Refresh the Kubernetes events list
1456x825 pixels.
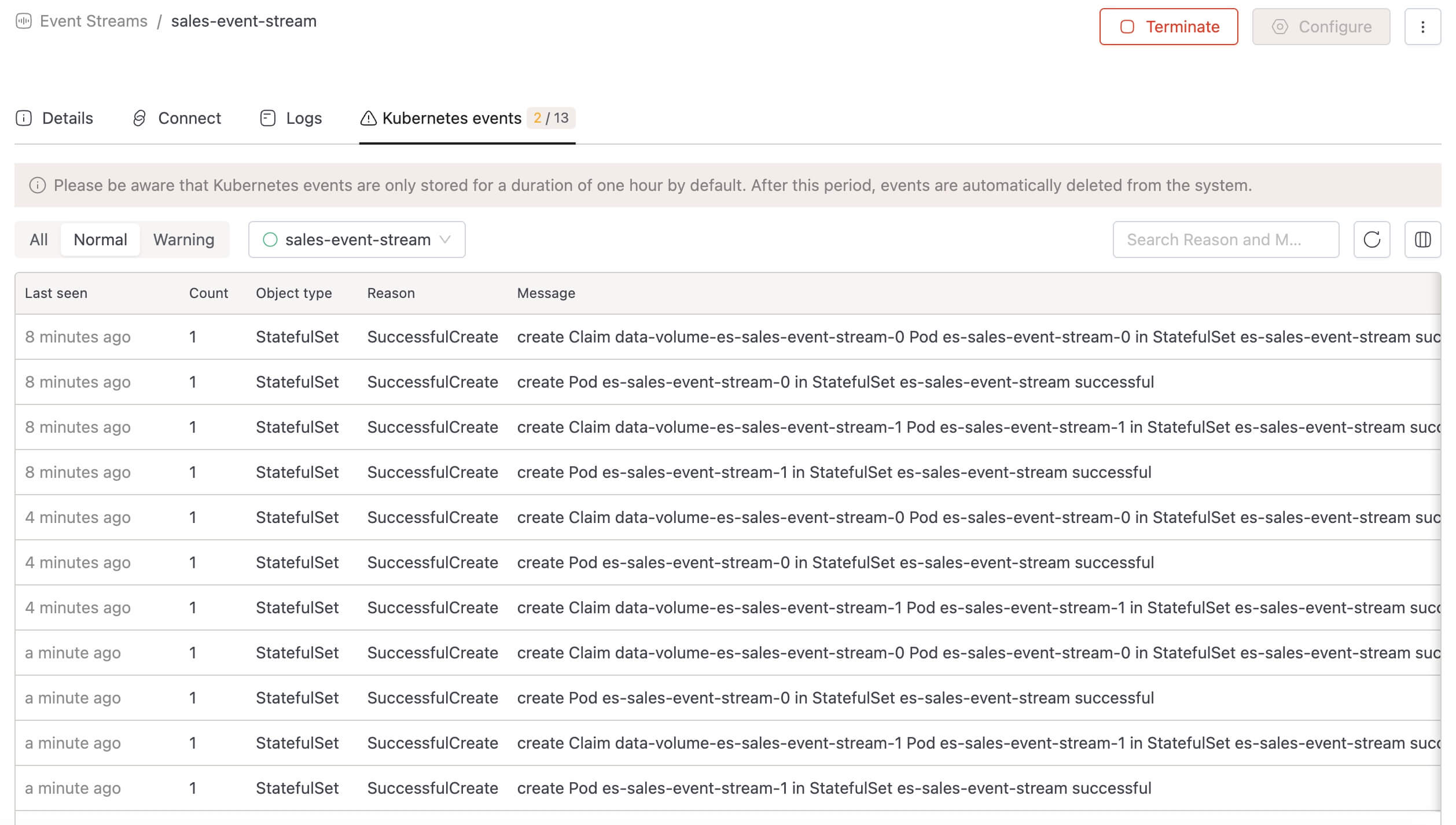(x=1372, y=240)
